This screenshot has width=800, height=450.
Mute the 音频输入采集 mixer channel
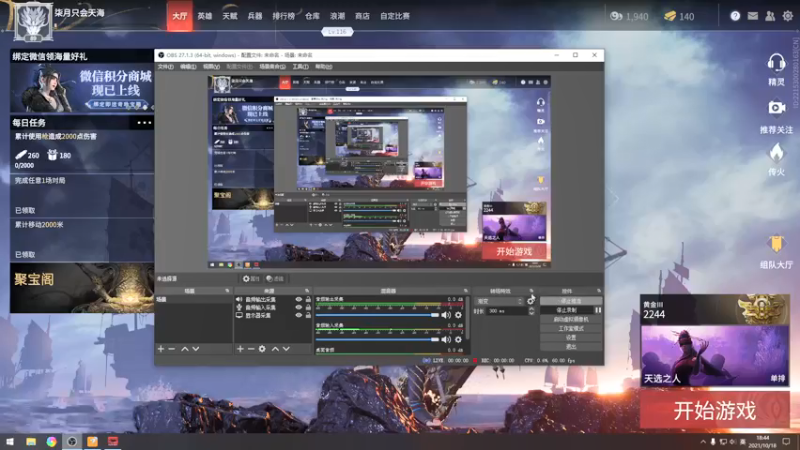tap(446, 339)
